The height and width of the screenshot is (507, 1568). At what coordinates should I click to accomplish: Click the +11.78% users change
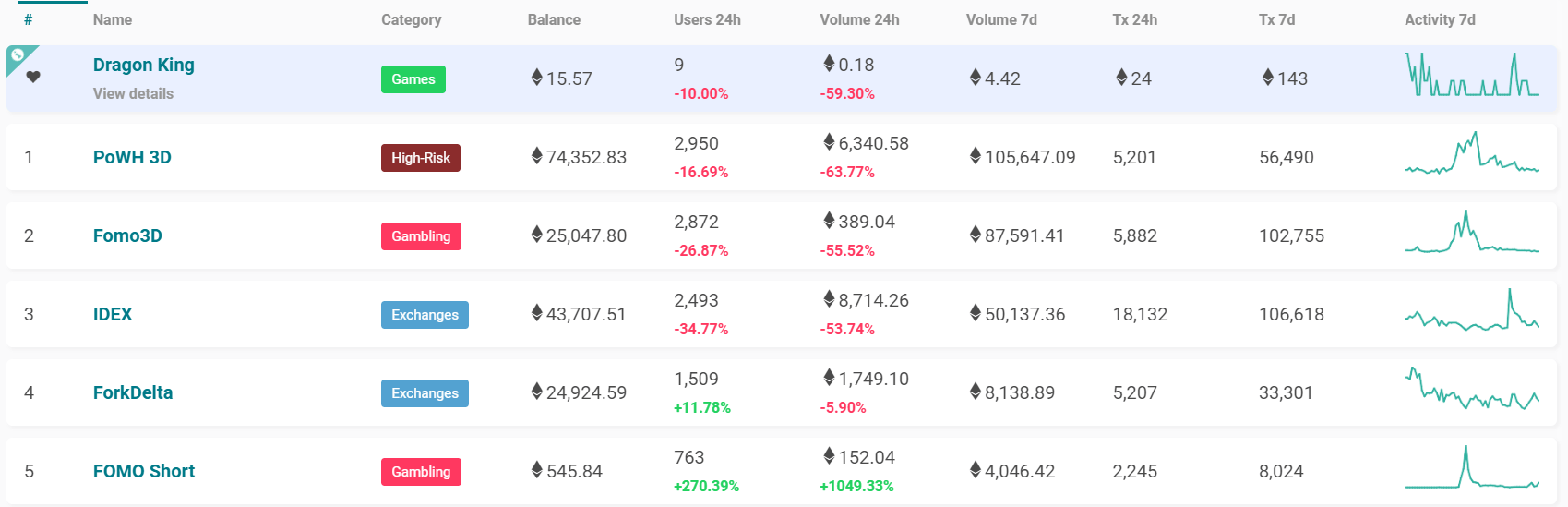[702, 407]
